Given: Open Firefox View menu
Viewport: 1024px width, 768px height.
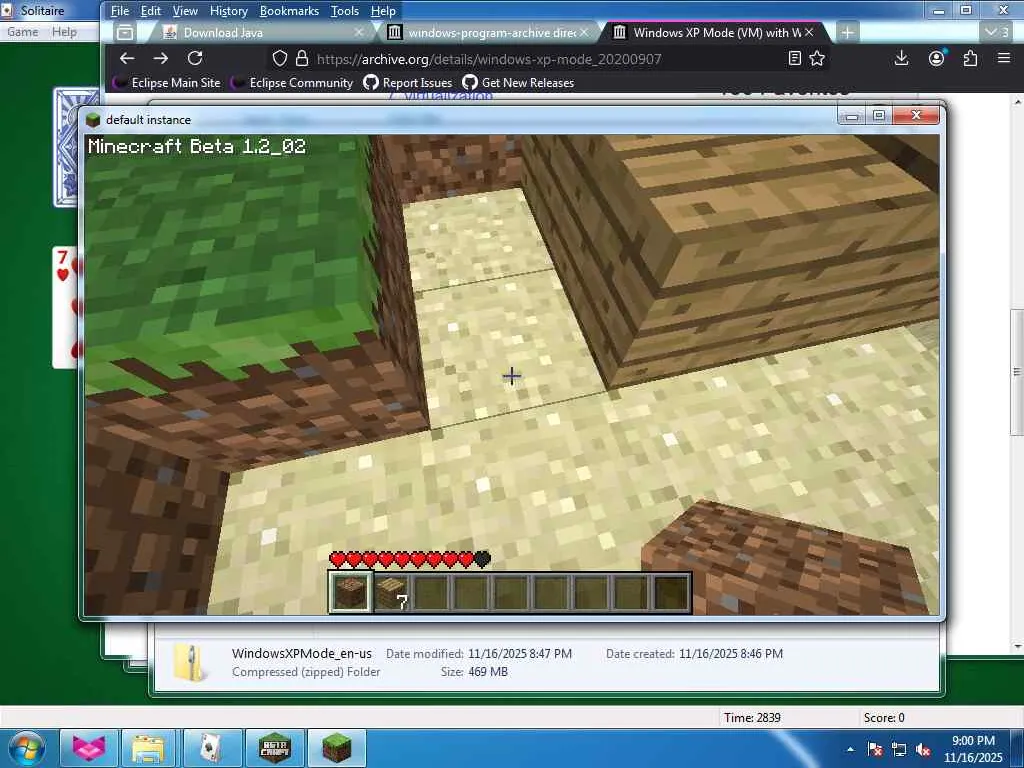Looking at the screenshot, I should [x=185, y=10].
